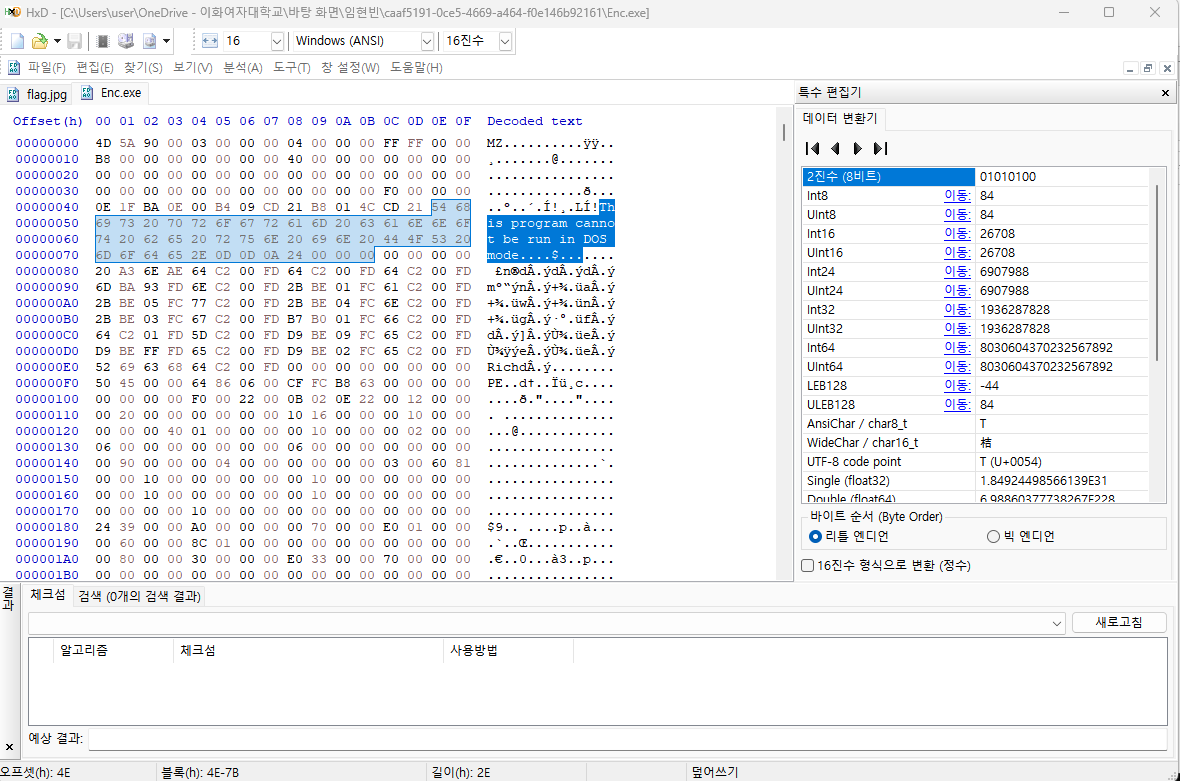Expand the checksum selection dropdown
Screen dimensions: 1180x781
point(1057,623)
